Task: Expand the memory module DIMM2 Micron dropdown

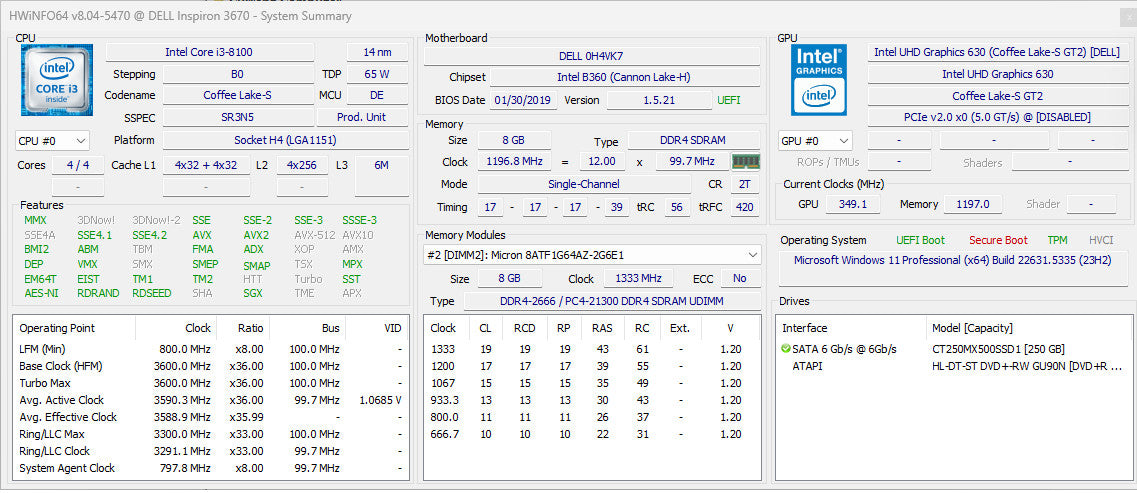Action: [x=592, y=255]
